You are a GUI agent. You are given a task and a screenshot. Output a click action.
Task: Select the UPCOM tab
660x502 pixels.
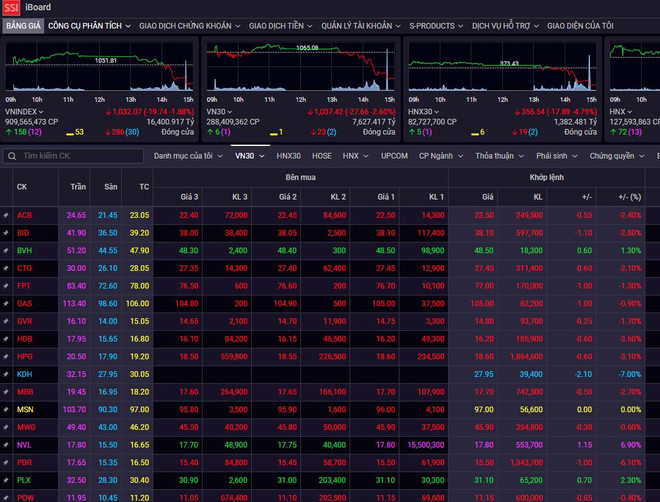[x=394, y=156]
